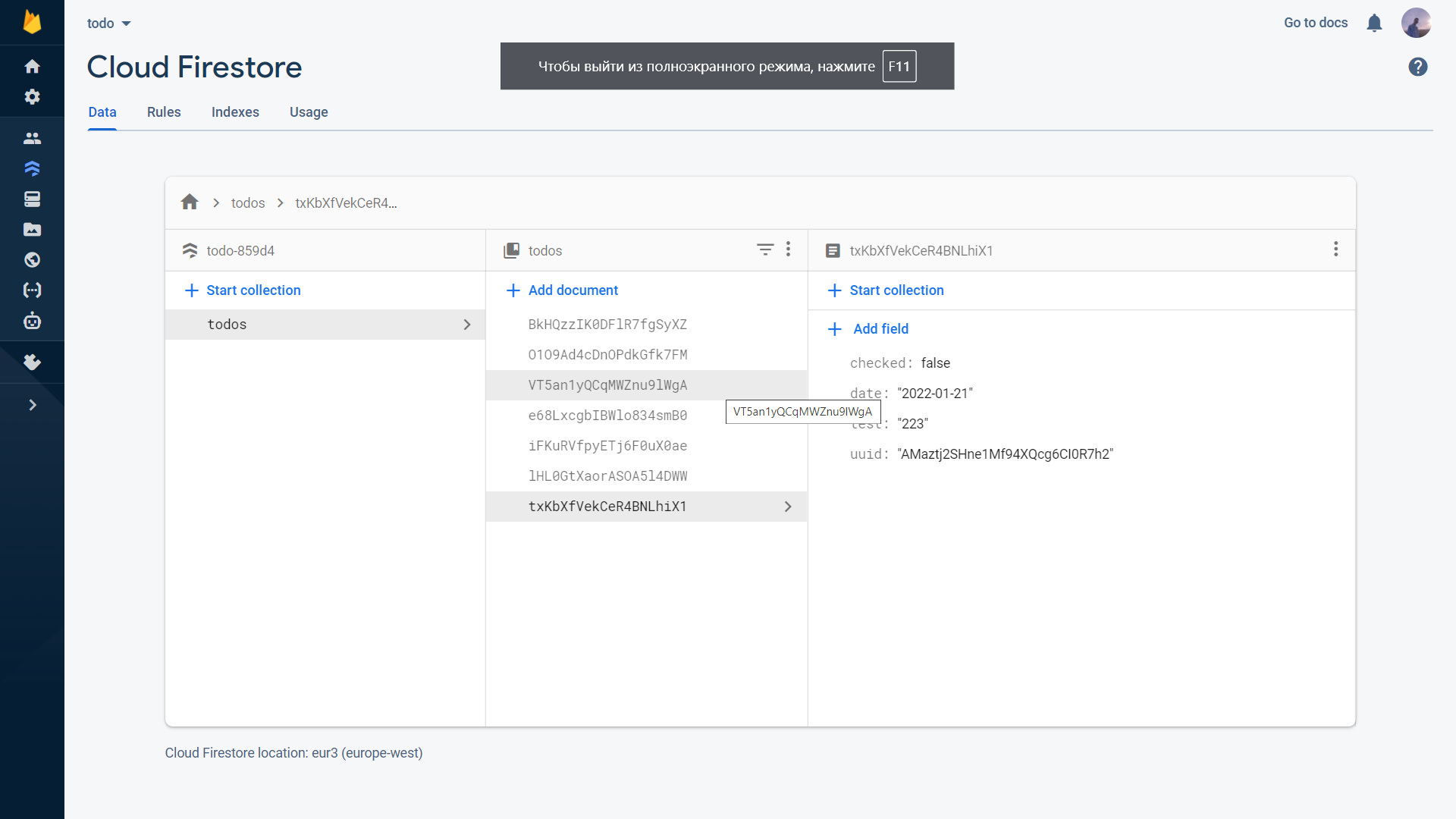Switch to the Rules tab
1456x819 pixels.
coord(163,111)
